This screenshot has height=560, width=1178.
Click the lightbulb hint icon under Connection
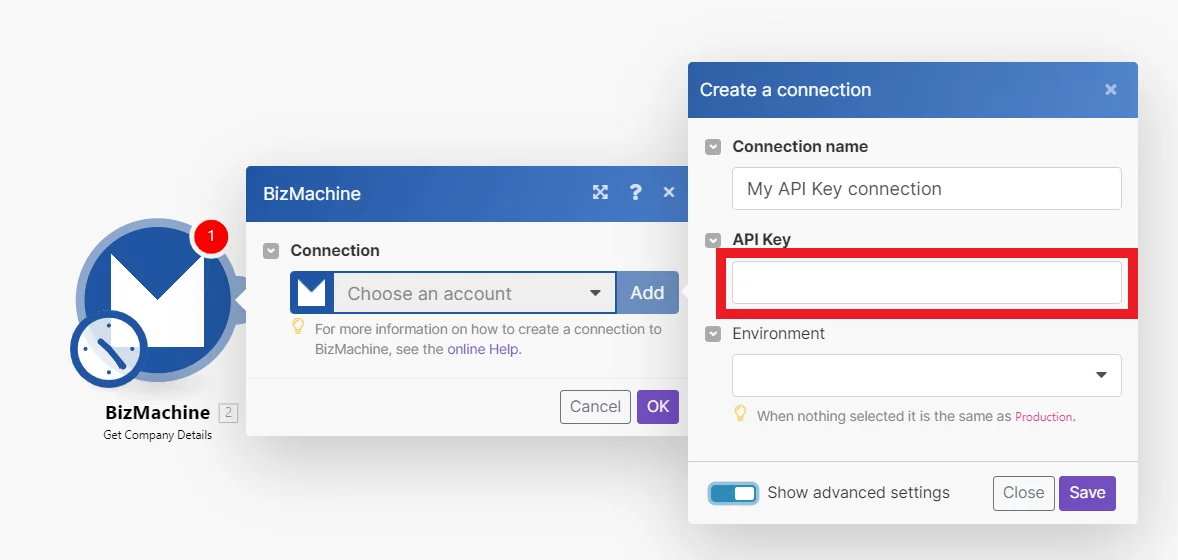pyautogui.click(x=298, y=326)
